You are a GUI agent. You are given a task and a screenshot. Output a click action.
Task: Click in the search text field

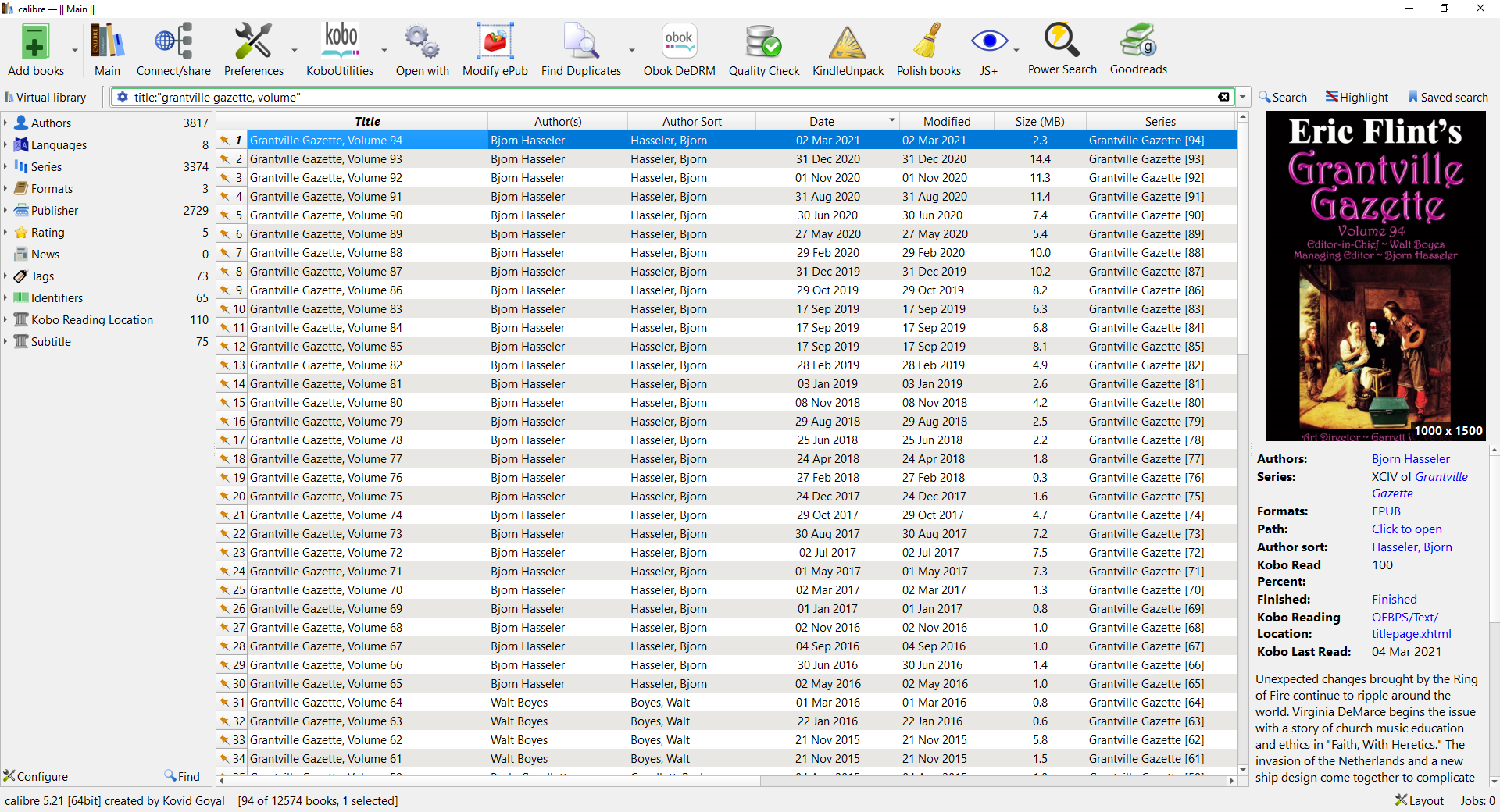coord(672,97)
